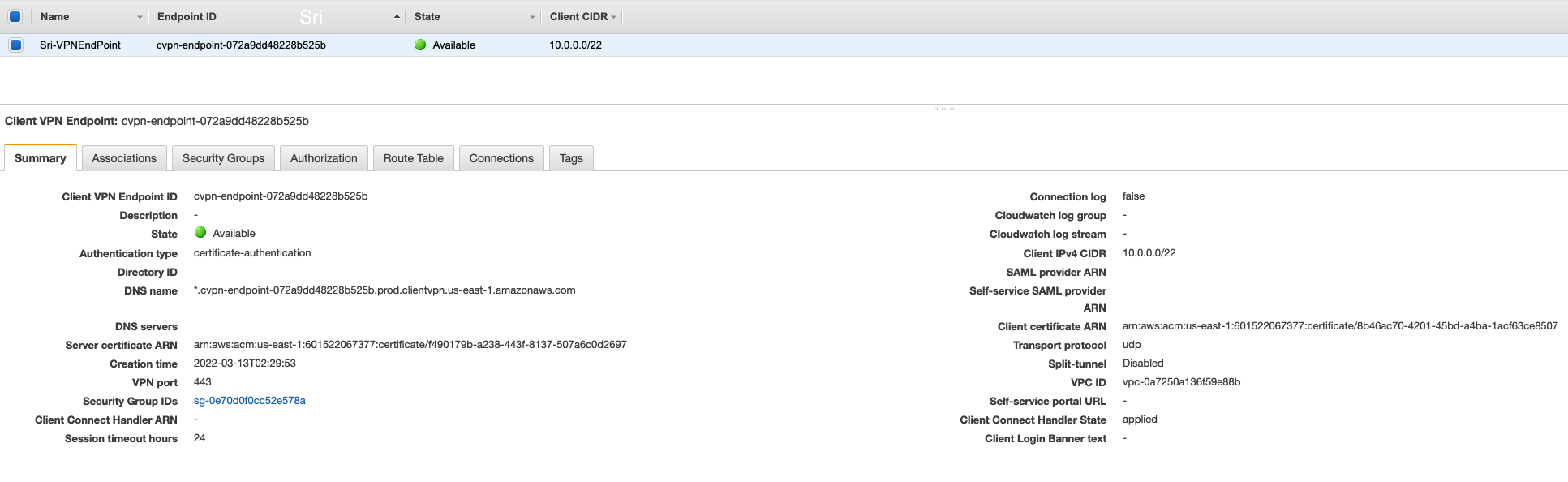1568x482 pixels.
Task: Click the Split-tunnel value Disabled
Action: [1143, 364]
